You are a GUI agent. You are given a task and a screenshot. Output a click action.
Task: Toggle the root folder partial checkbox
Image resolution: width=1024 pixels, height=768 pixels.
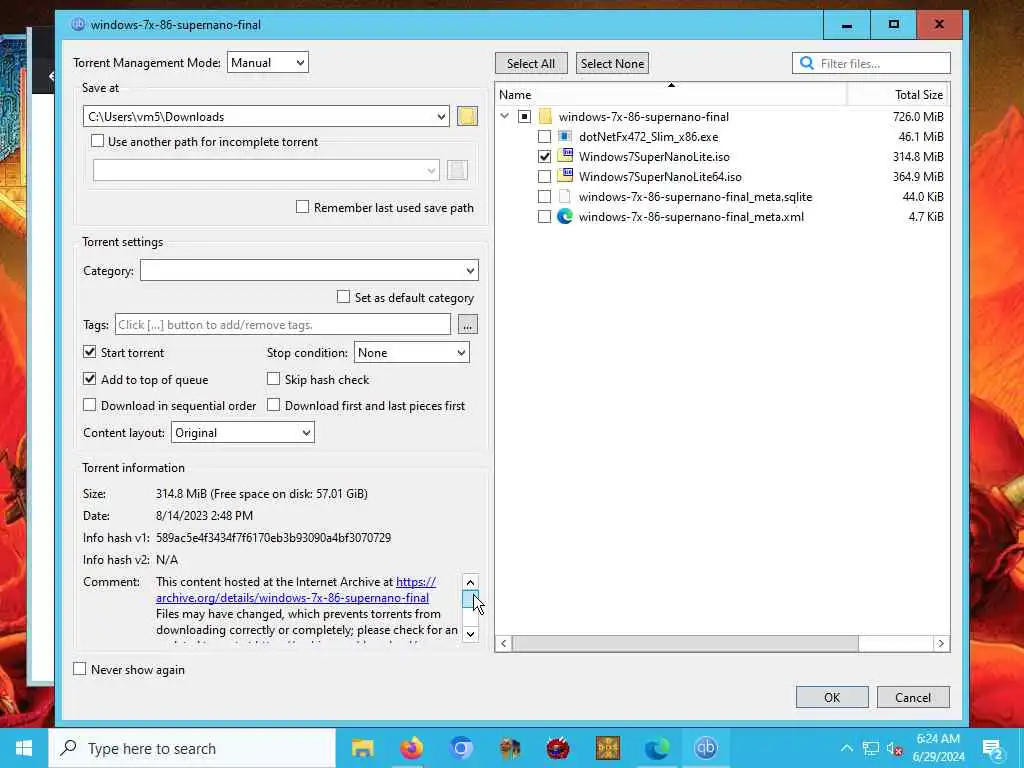524,117
